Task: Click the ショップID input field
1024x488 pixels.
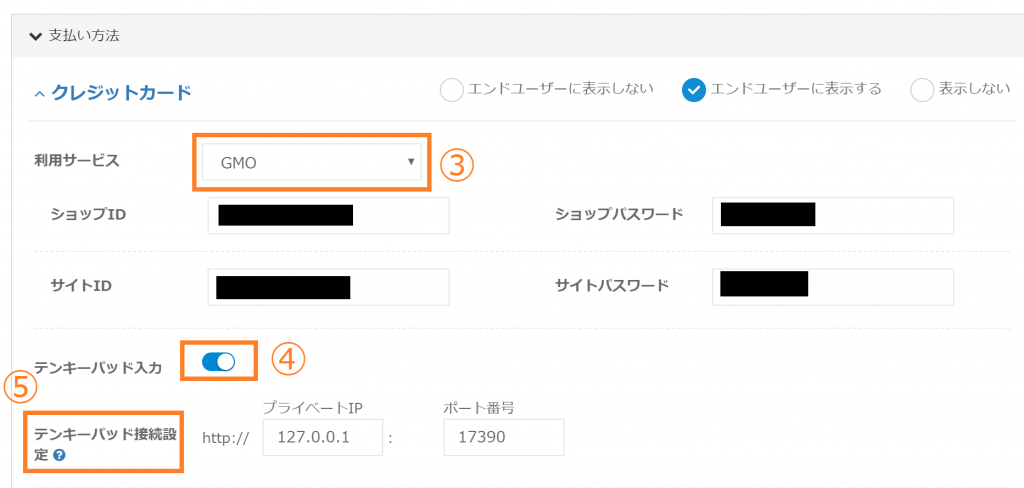Action: (x=328, y=215)
